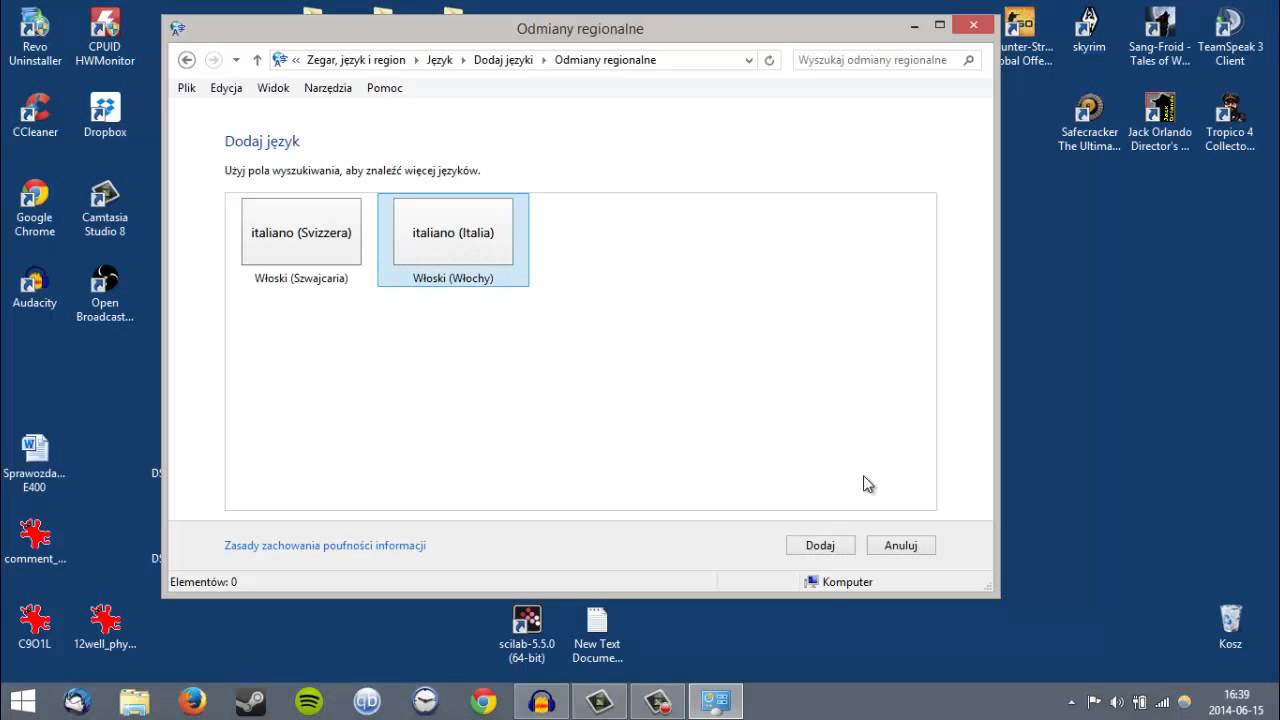Open Steam from taskbar
The height and width of the screenshot is (720, 1280).
[250, 701]
